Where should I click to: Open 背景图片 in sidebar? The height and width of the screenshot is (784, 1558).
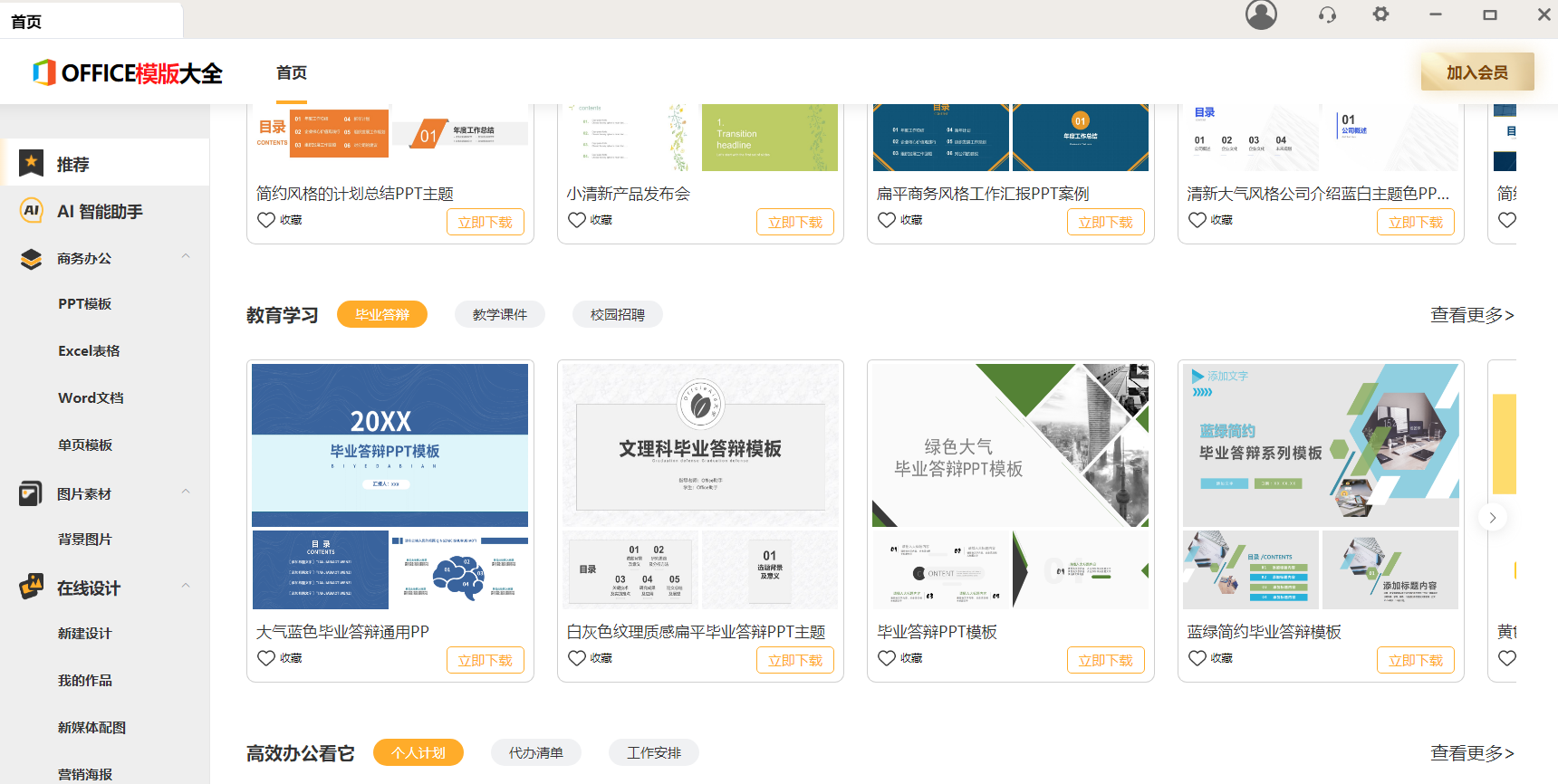point(85,539)
